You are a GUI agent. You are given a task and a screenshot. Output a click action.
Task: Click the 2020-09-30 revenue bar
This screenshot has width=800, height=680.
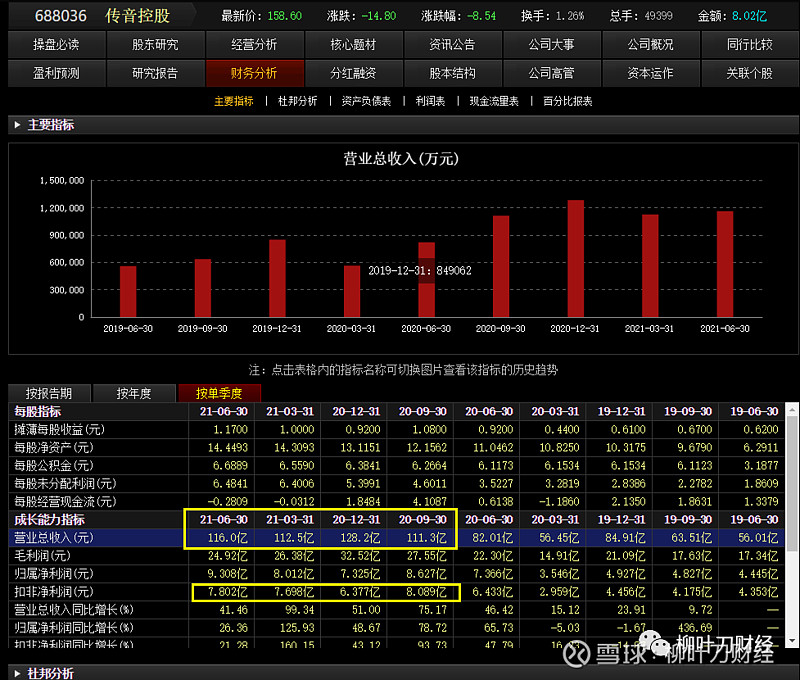point(501,266)
